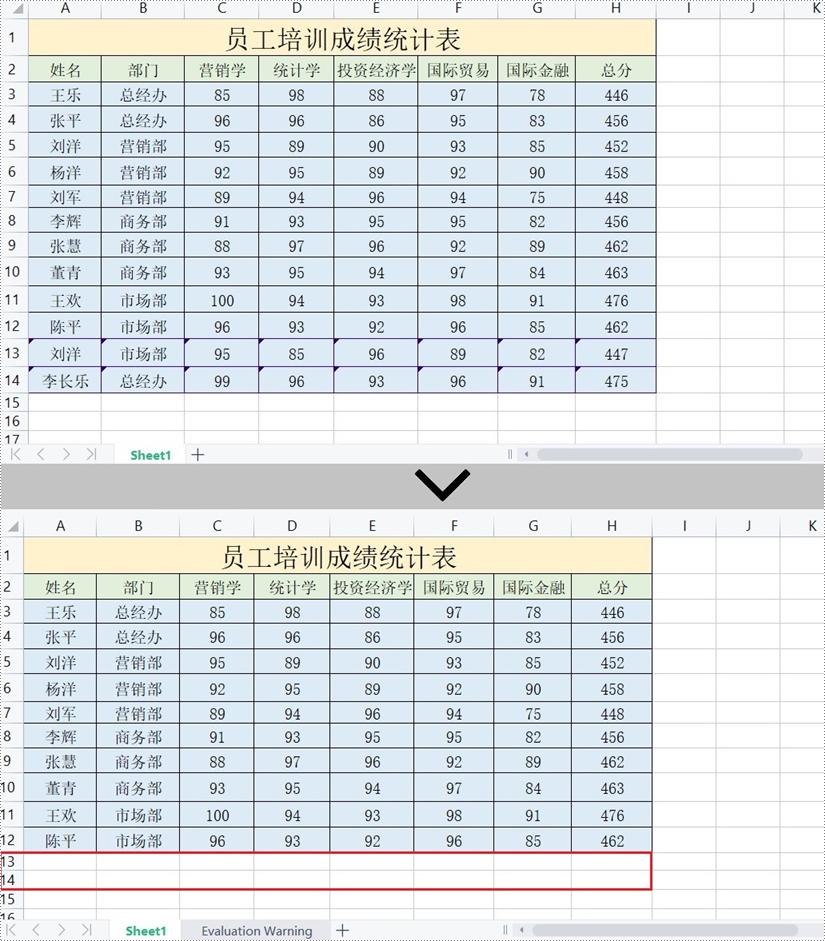Select row 2 header in top spreadsheet
Image resolution: width=825 pixels, height=941 pixels.
point(13,69)
